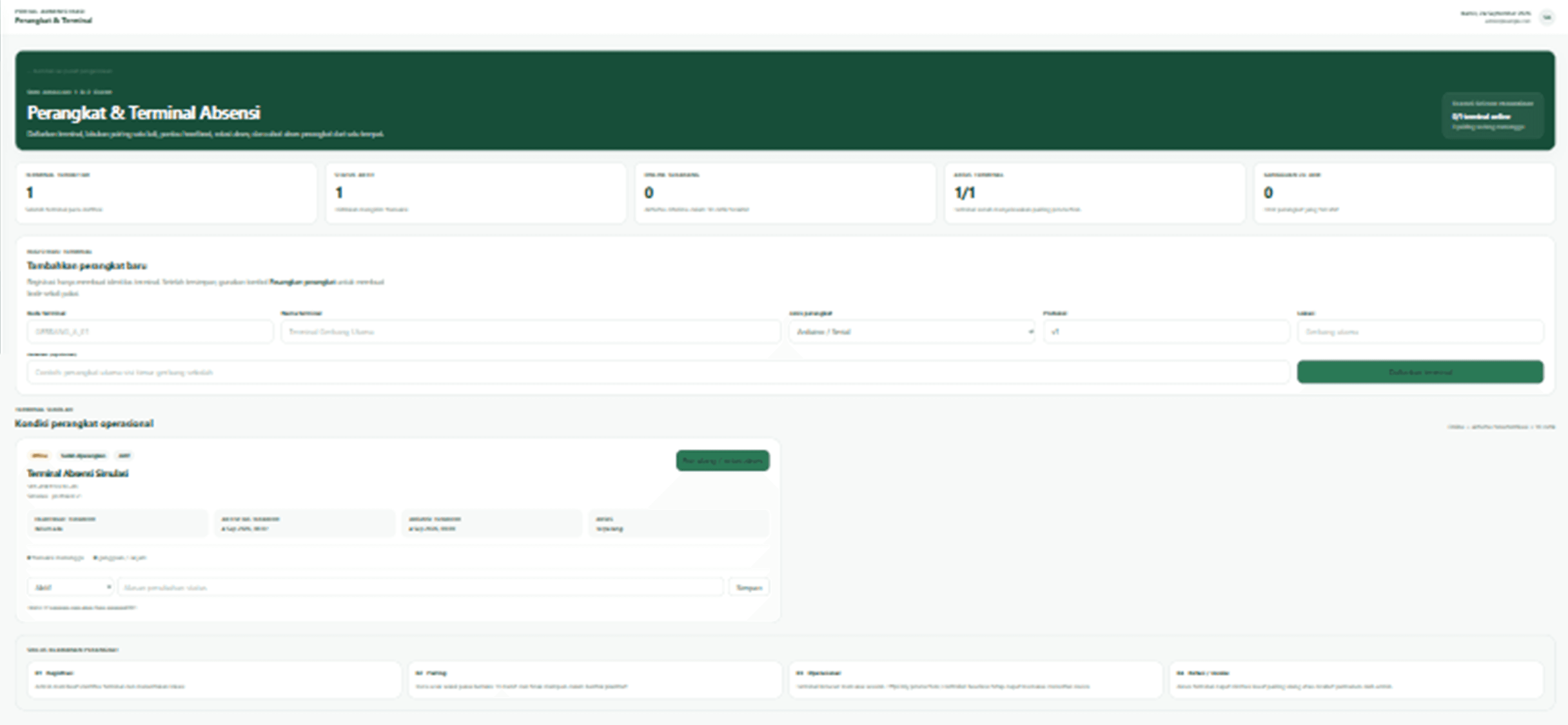Screen dimensions: 1568x725
Task: Click the terminal online summary box in banner
Action: click(1492, 116)
